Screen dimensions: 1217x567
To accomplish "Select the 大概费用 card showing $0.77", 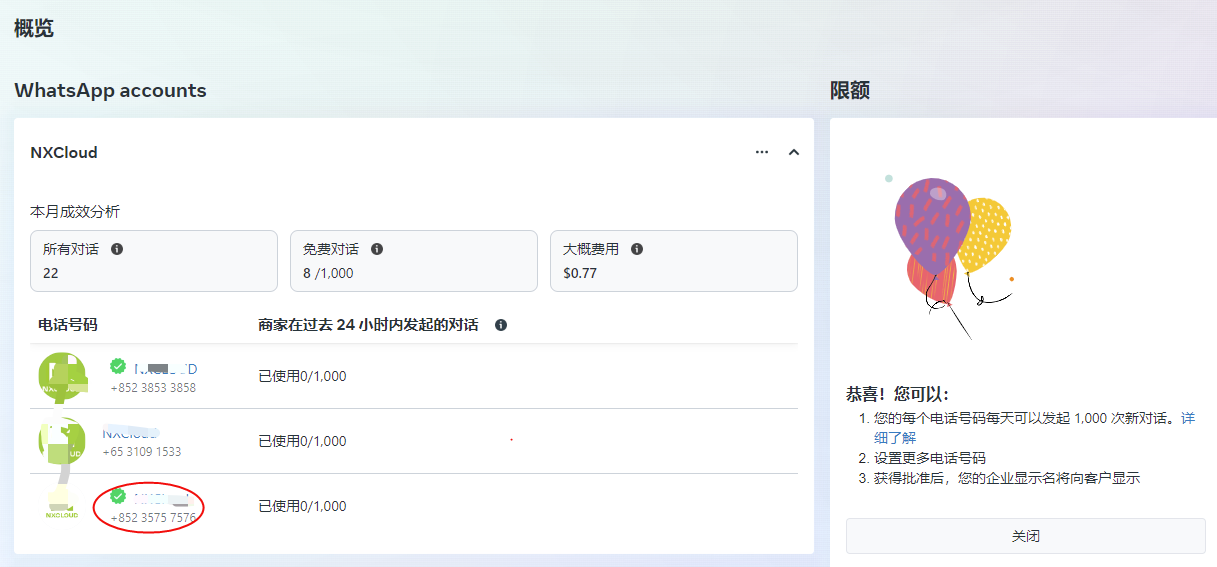I will coord(674,261).
